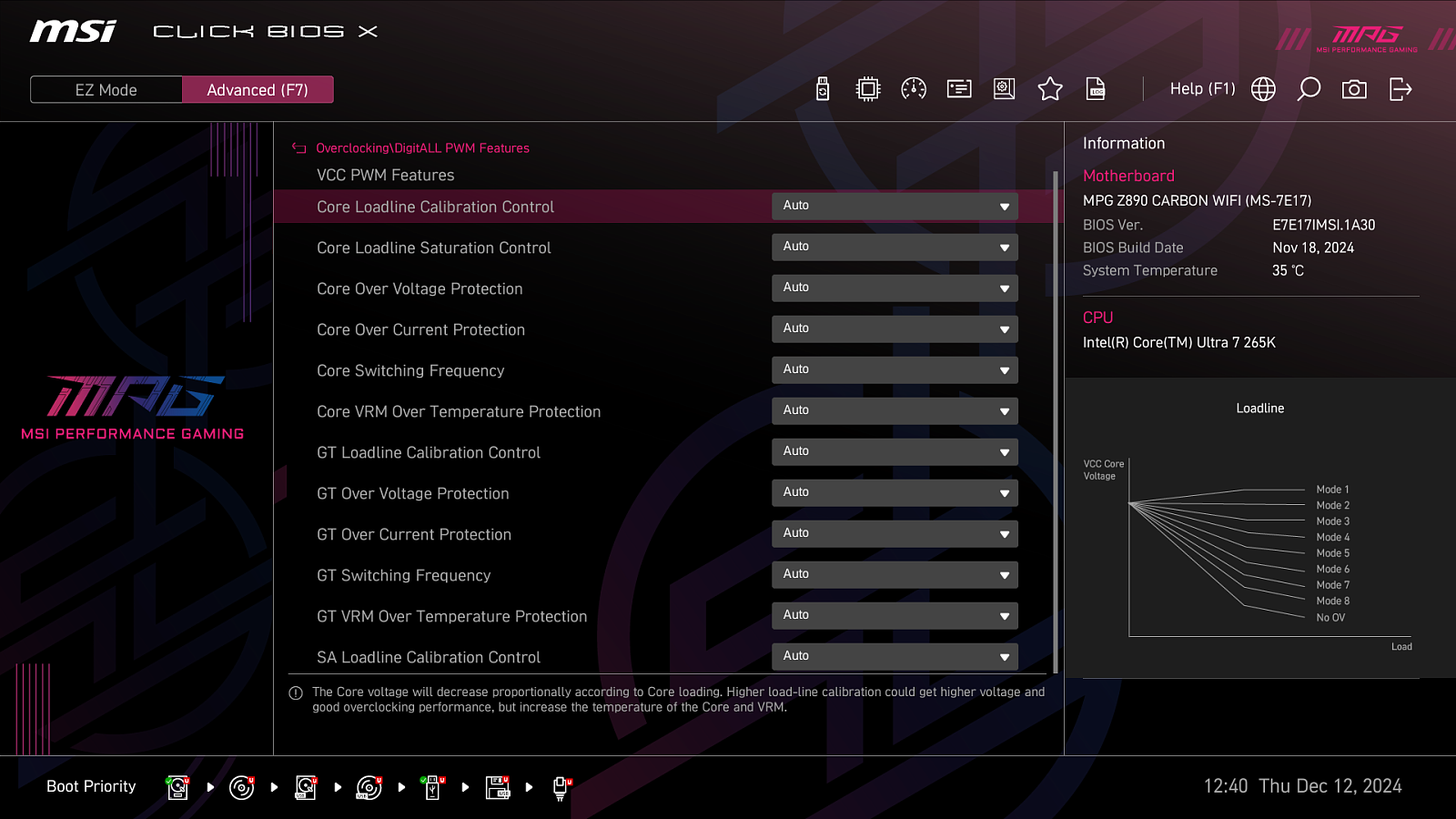Open Core Switching Frequency dropdown
The width and height of the screenshot is (1456, 819).
coord(895,370)
